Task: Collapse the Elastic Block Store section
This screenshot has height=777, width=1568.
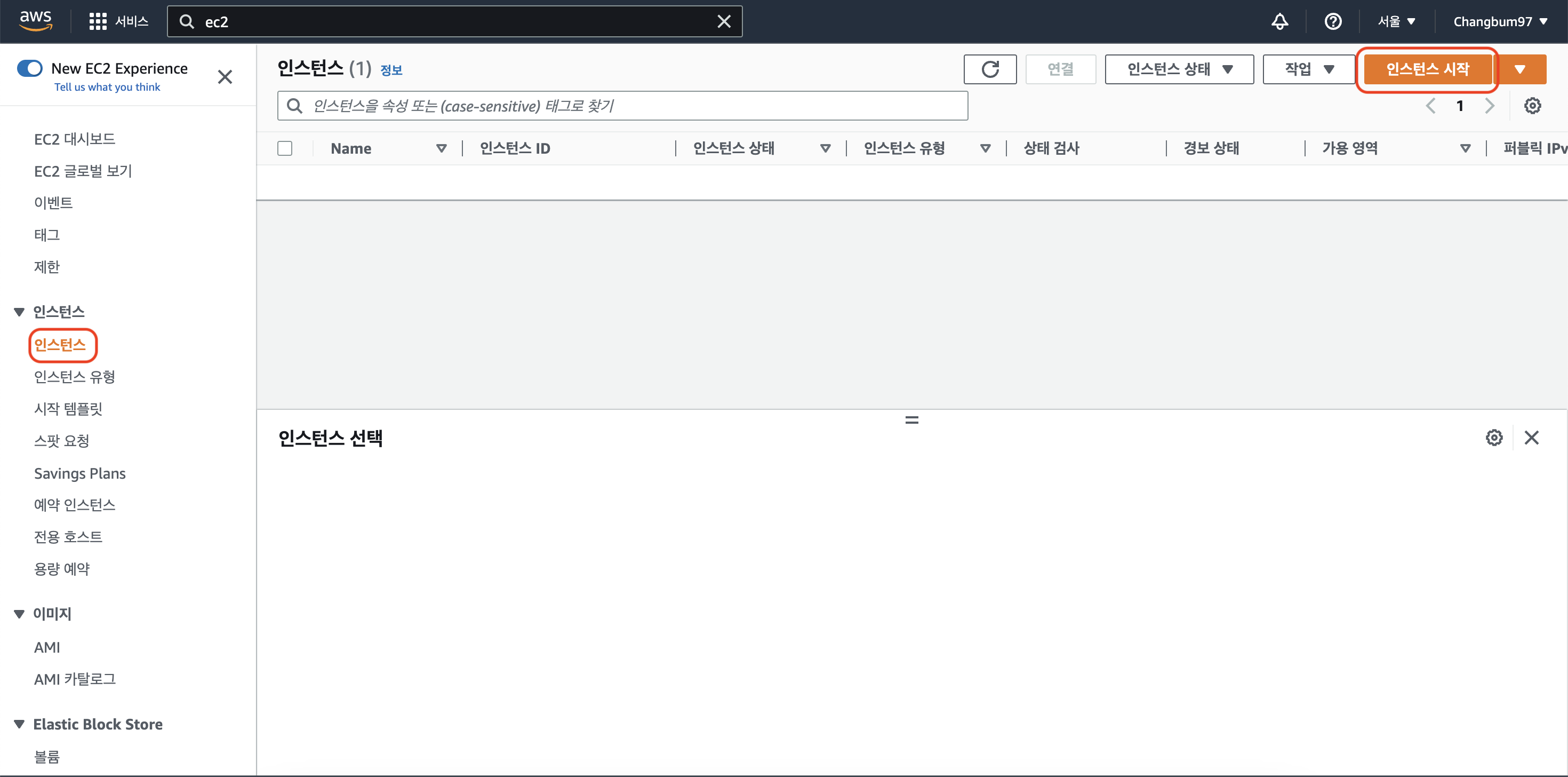Action: 20,724
